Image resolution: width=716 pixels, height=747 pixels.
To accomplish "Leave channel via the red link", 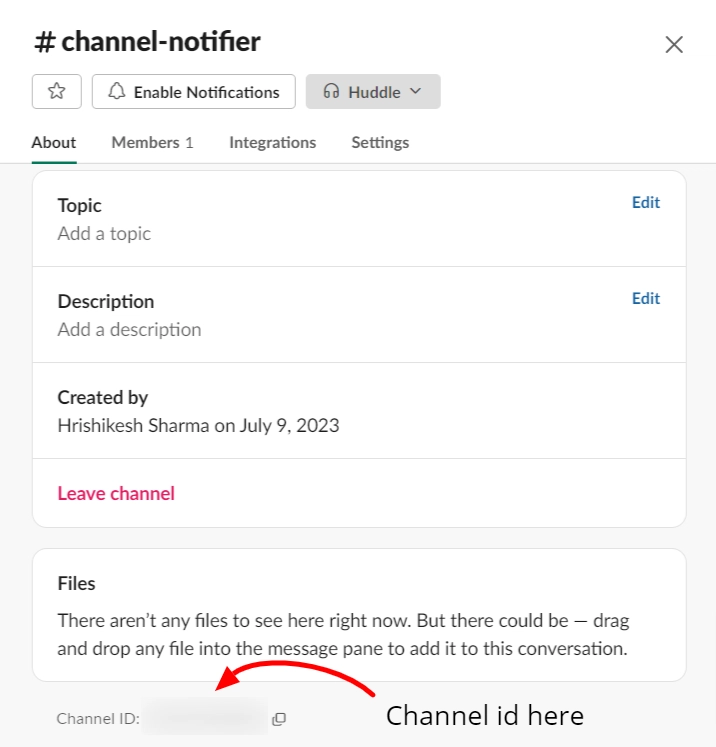I will coord(116,493).
